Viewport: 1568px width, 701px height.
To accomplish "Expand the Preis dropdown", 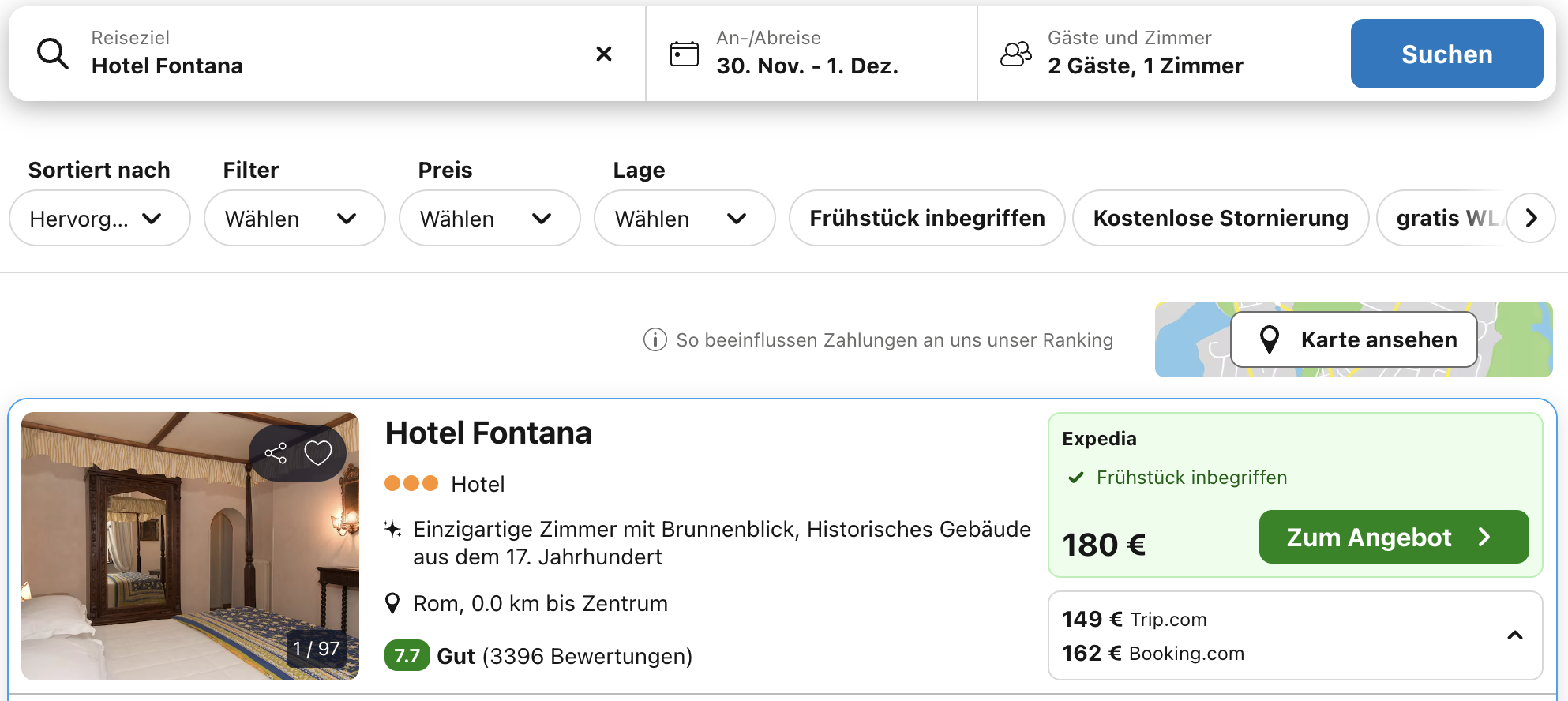I will pos(490,218).
